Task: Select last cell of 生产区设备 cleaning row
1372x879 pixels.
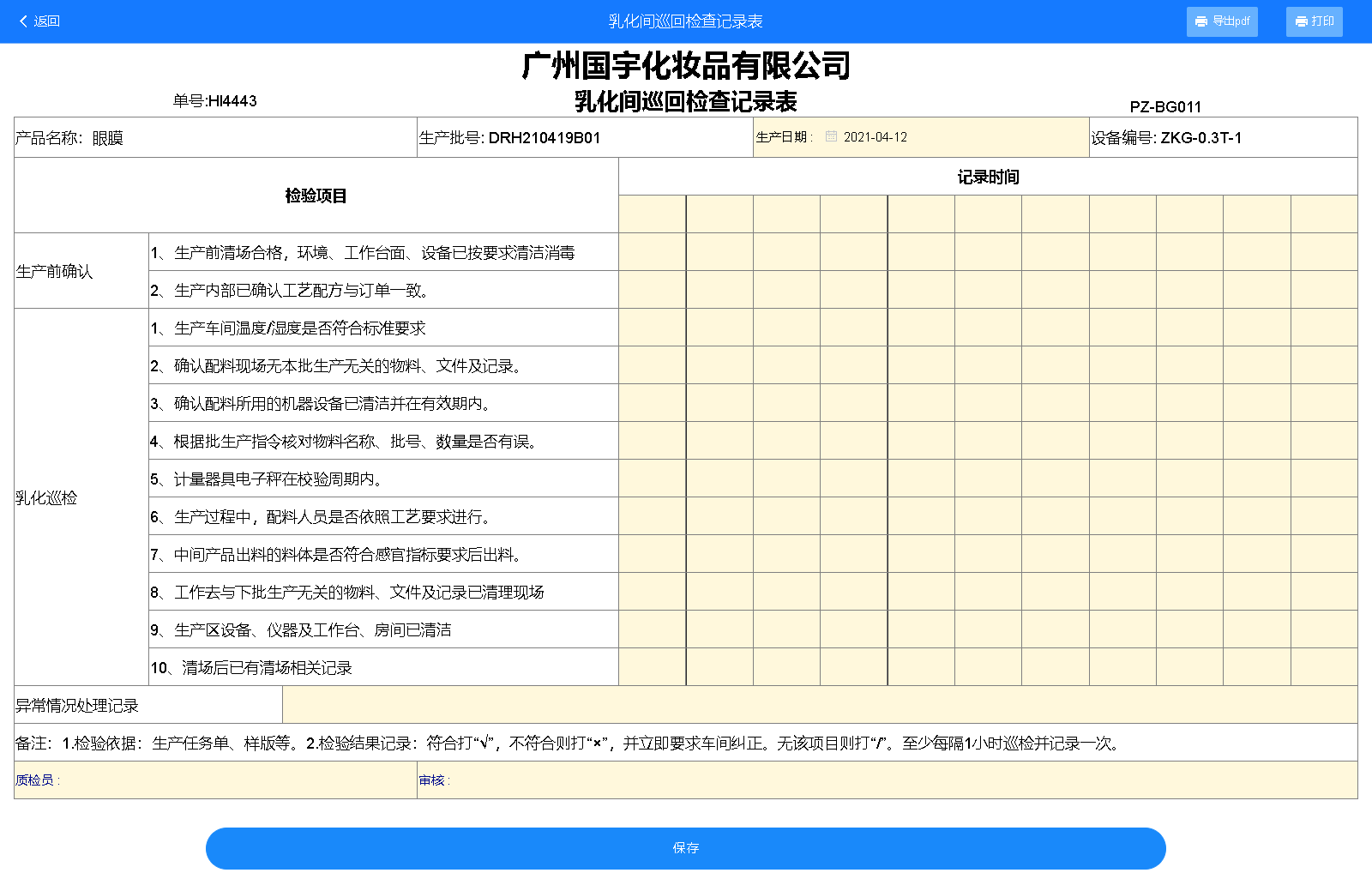Action: click(x=1324, y=629)
